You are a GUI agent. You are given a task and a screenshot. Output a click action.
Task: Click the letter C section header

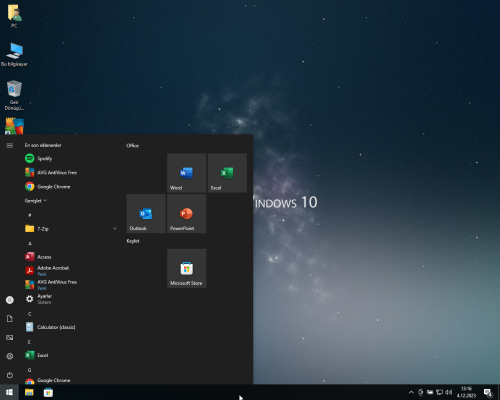(30, 314)
